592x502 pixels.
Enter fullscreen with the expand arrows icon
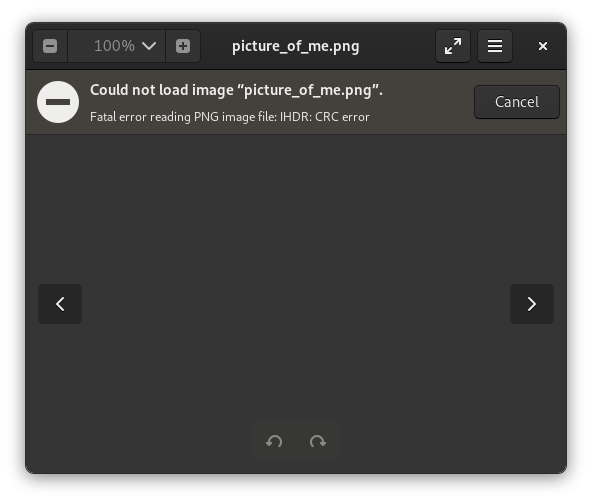point(453,46)
